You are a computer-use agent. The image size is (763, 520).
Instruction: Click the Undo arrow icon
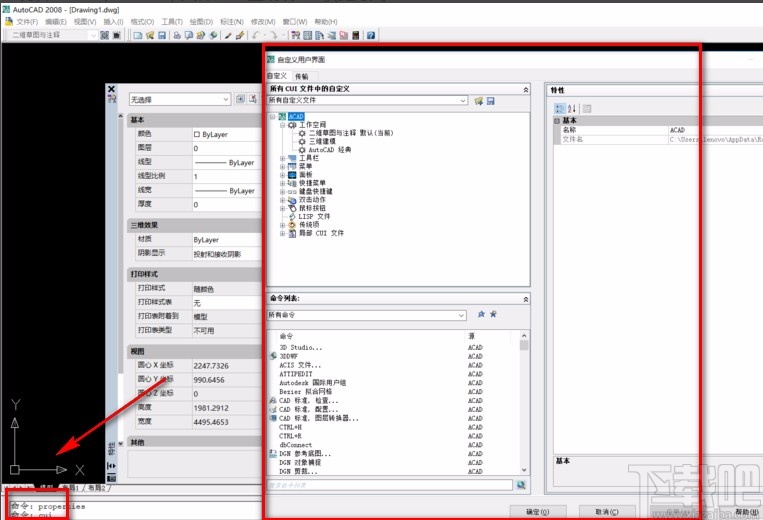(256, 35)
